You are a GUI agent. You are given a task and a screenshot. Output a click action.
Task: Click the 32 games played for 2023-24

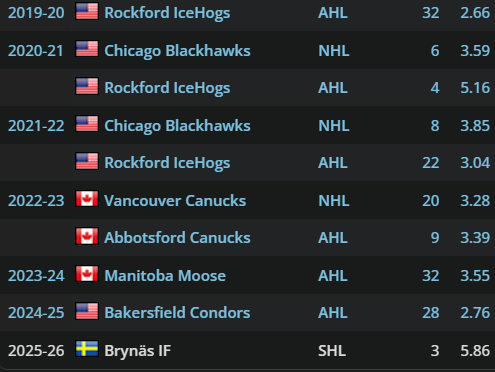pos(431,276)
